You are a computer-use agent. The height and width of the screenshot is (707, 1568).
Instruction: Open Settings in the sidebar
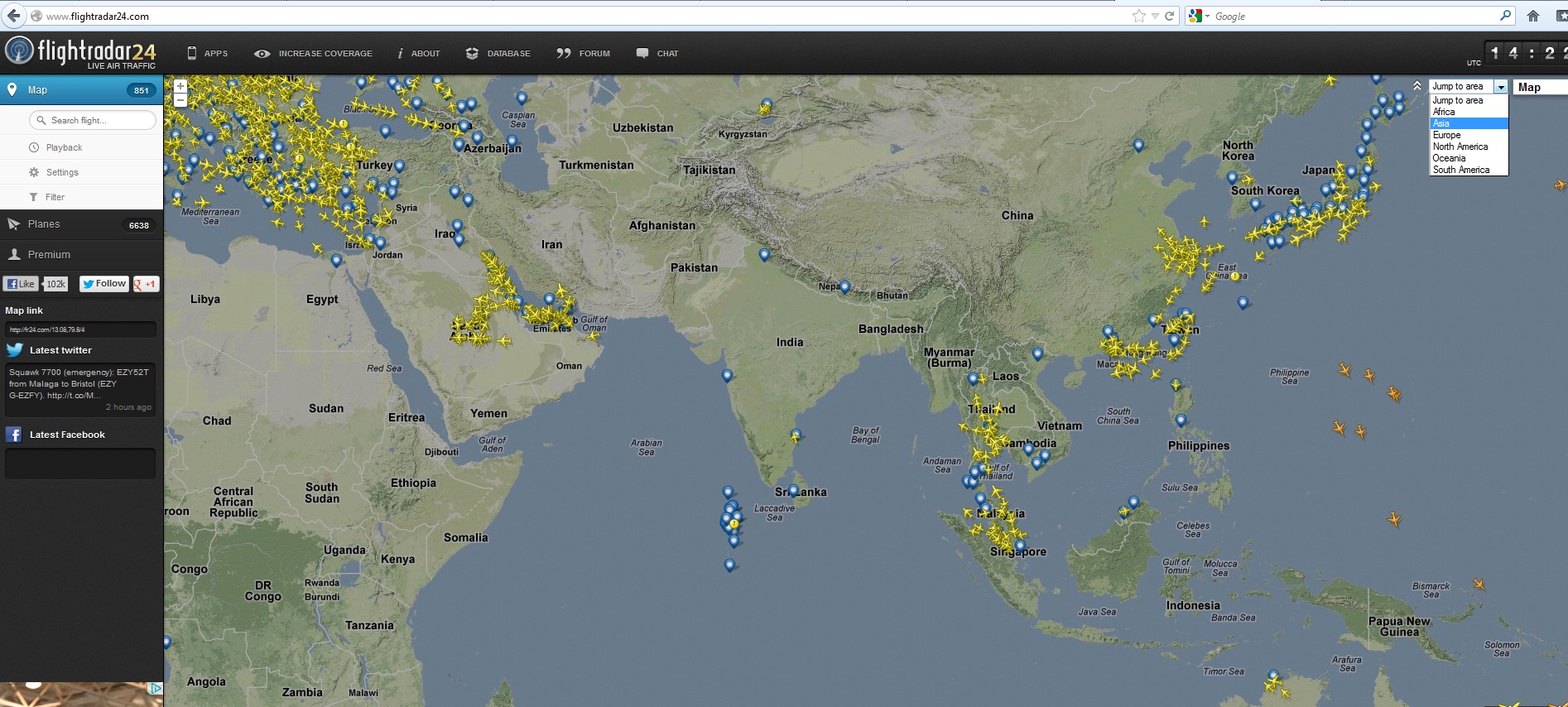click(x=62, y=172)
